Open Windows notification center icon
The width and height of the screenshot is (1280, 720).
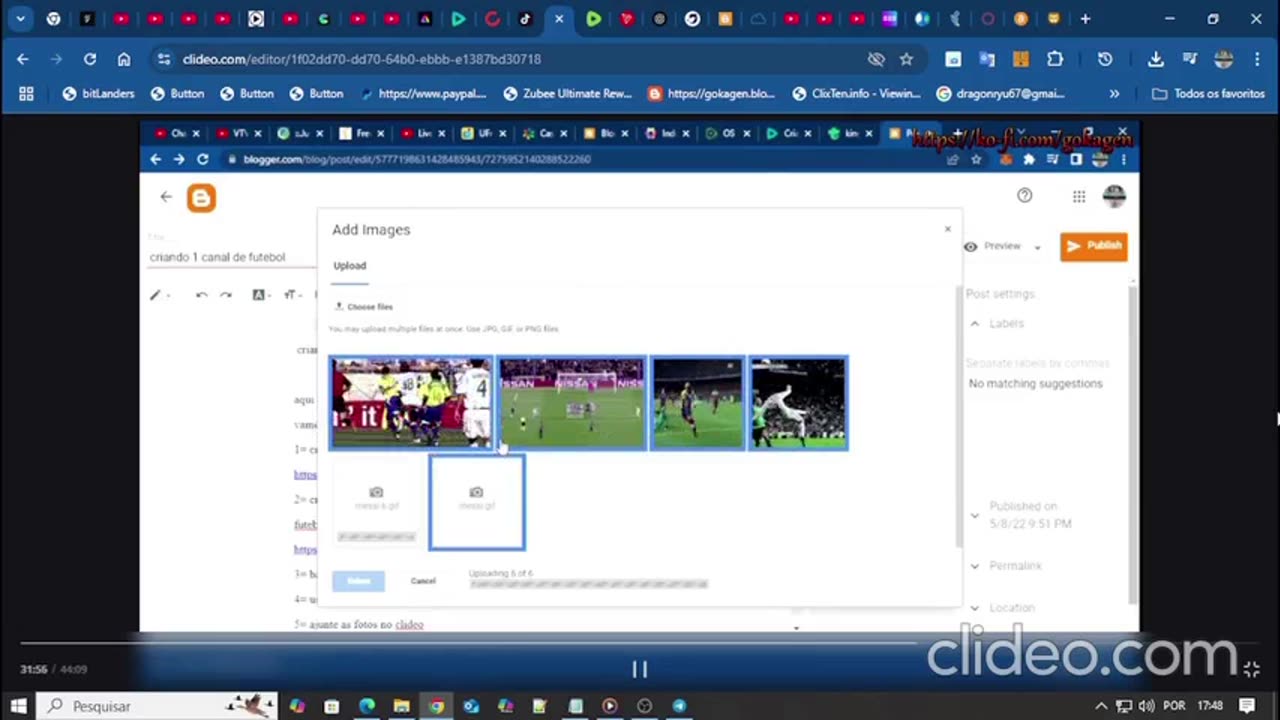pos(1246,706)
